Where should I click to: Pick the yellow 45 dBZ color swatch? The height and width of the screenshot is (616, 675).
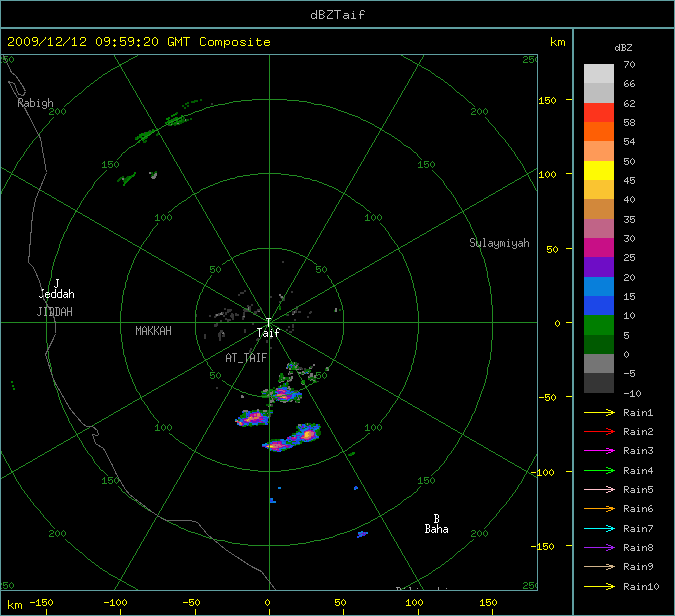click(599, 170)
